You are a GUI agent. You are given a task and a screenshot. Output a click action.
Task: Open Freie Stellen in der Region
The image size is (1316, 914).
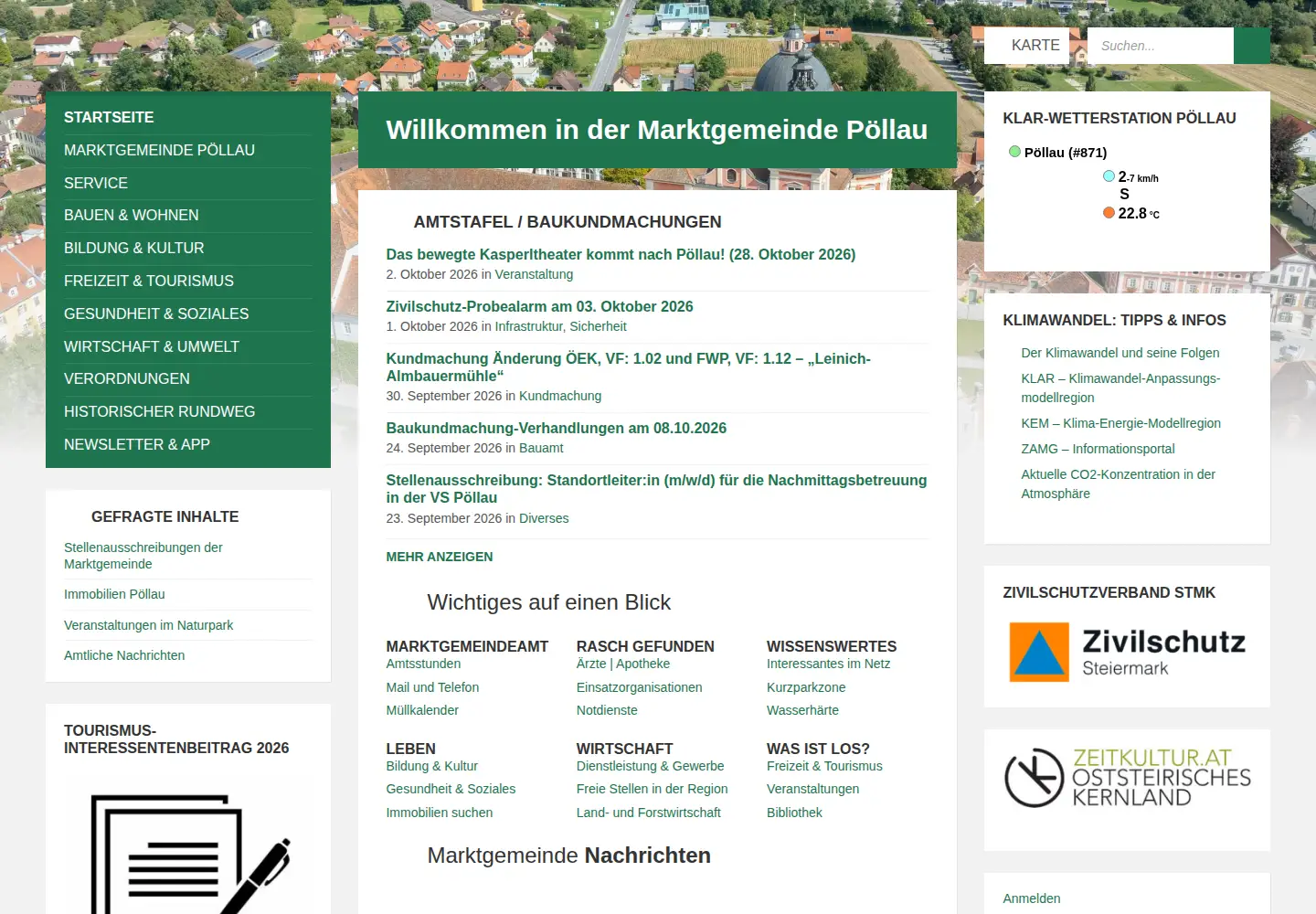[x=653, y=789]
